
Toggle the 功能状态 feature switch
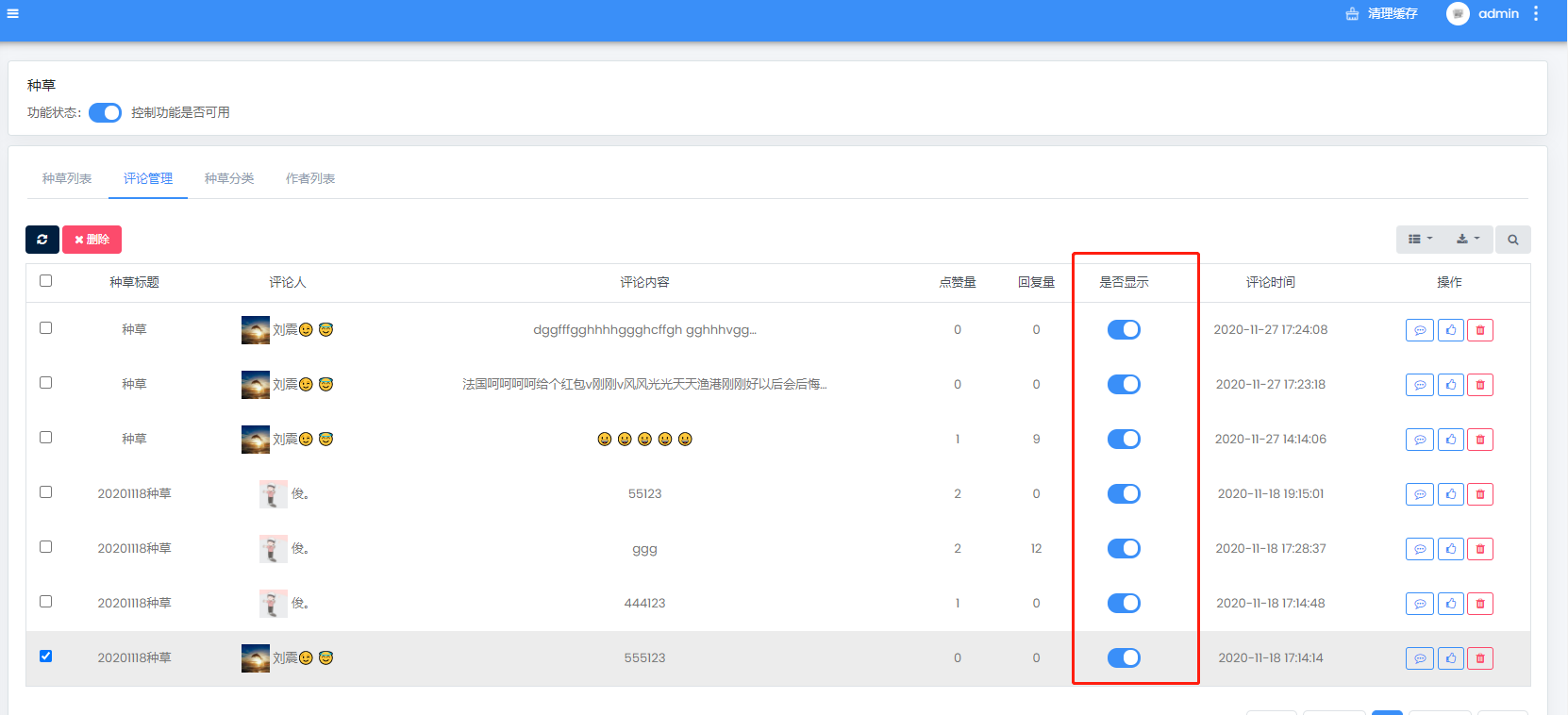[105, 113]
